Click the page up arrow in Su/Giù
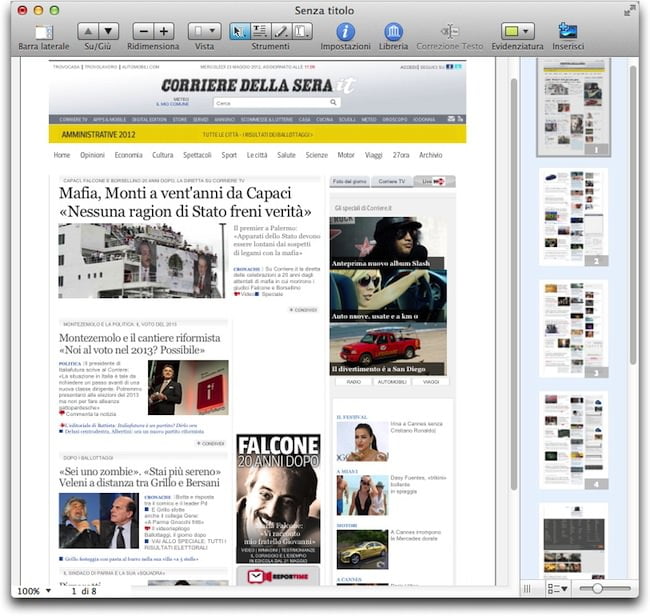Image resolution: width=650 pixels, height=616 pixels. pos(87,32)
